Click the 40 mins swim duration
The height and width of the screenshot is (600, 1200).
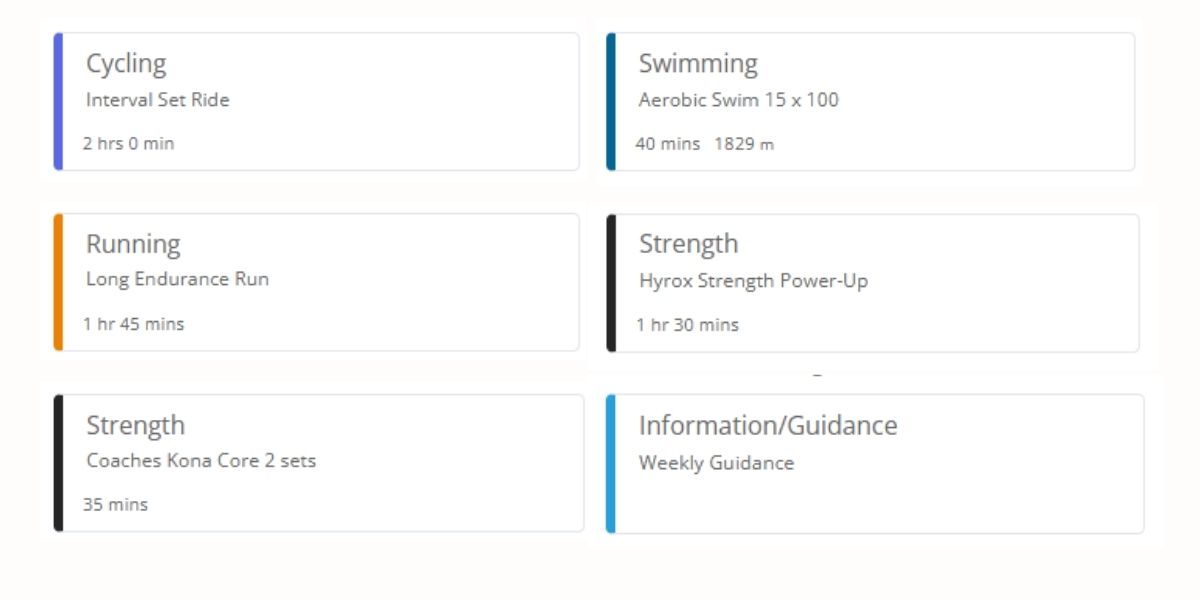click(x=667, y=143)
